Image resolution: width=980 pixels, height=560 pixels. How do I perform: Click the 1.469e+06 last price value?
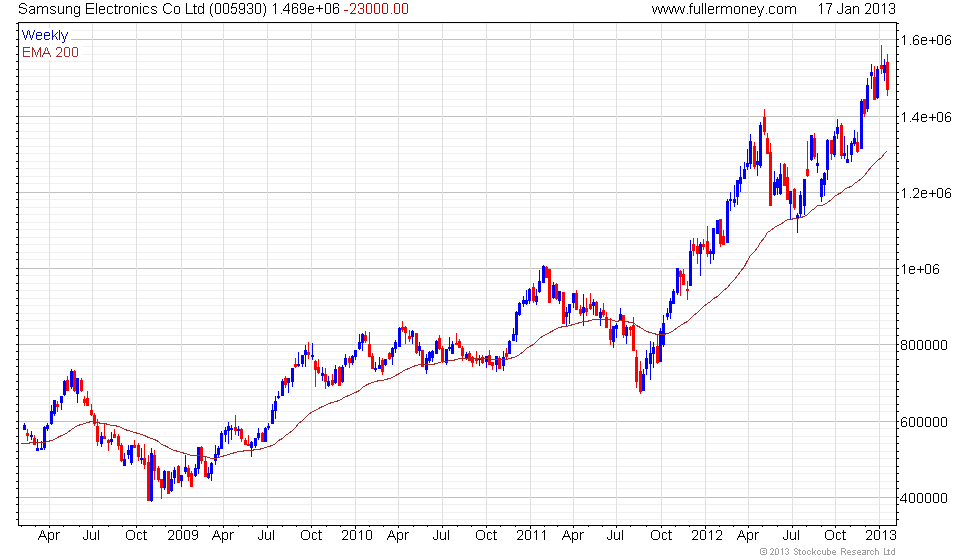(x=305, y=9)
